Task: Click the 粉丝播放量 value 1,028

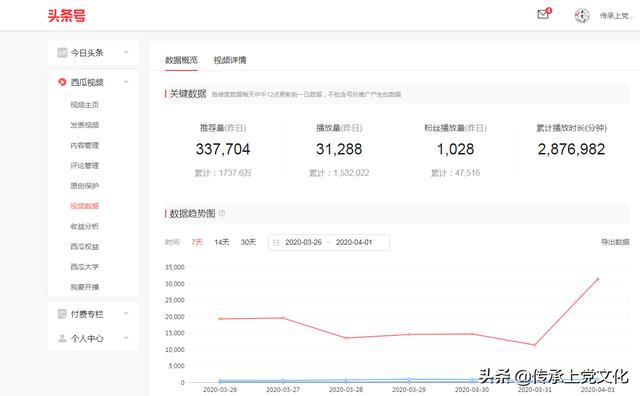Action: 456,149
